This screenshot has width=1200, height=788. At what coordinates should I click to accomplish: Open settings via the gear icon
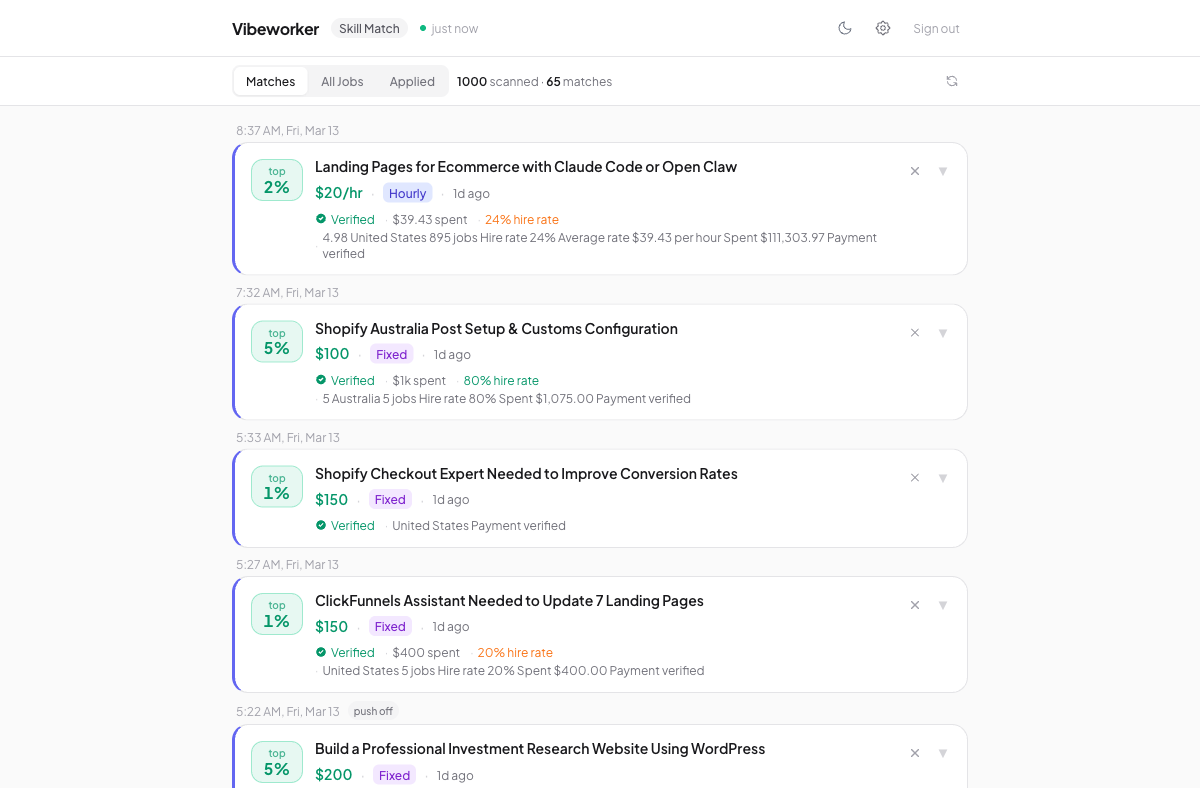[x=883, y=28]
